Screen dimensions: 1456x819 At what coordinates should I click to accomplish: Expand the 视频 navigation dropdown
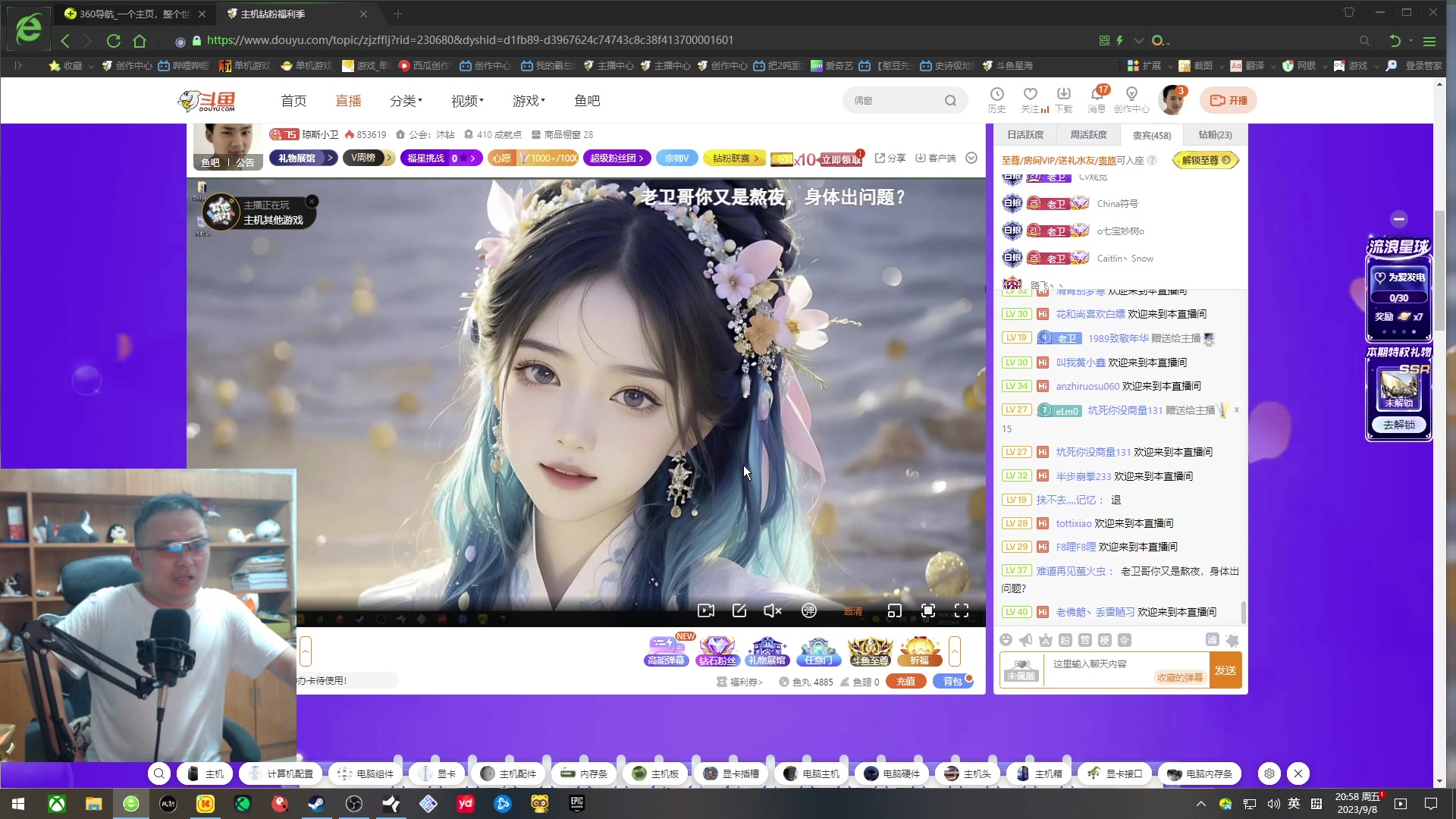point(466,101)
